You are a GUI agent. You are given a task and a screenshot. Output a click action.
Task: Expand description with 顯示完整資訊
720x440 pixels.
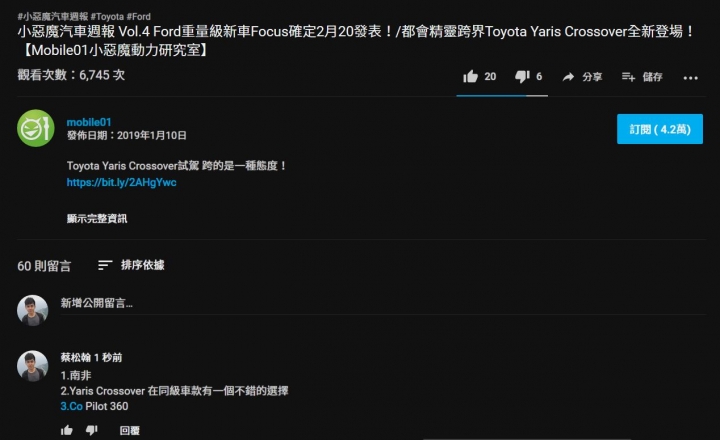97,219
